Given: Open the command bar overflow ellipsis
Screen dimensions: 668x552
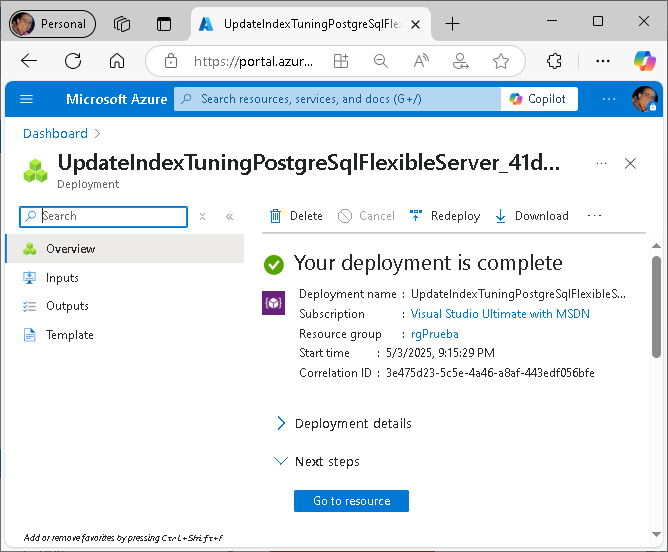Looking at the screenshot, I should [x=594, y=216].
